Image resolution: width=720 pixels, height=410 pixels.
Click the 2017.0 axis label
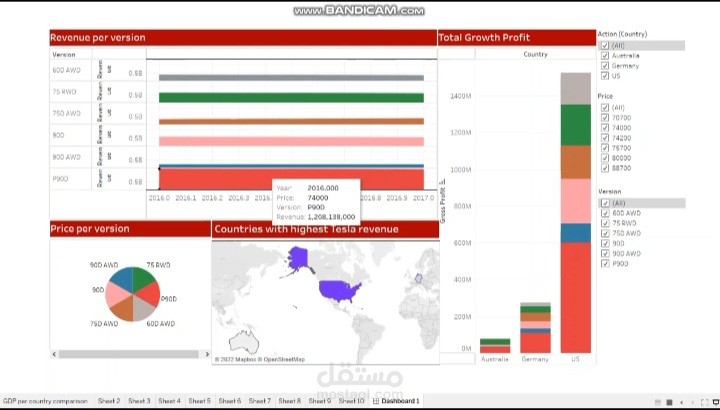423,198
